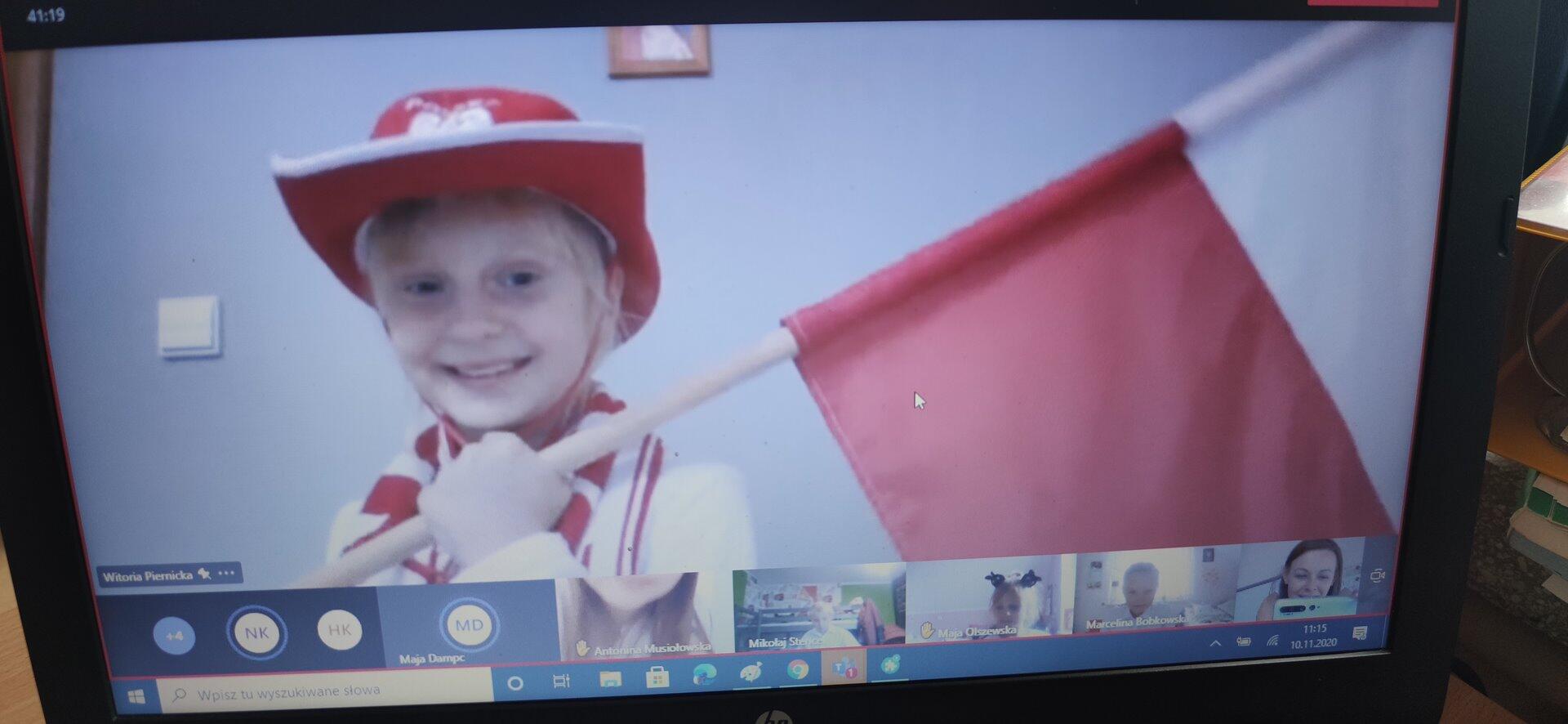The height and width of the screenshot is (724, 1568).
Task: Click the camera switch icon beside self-view
Action: 1377,575
